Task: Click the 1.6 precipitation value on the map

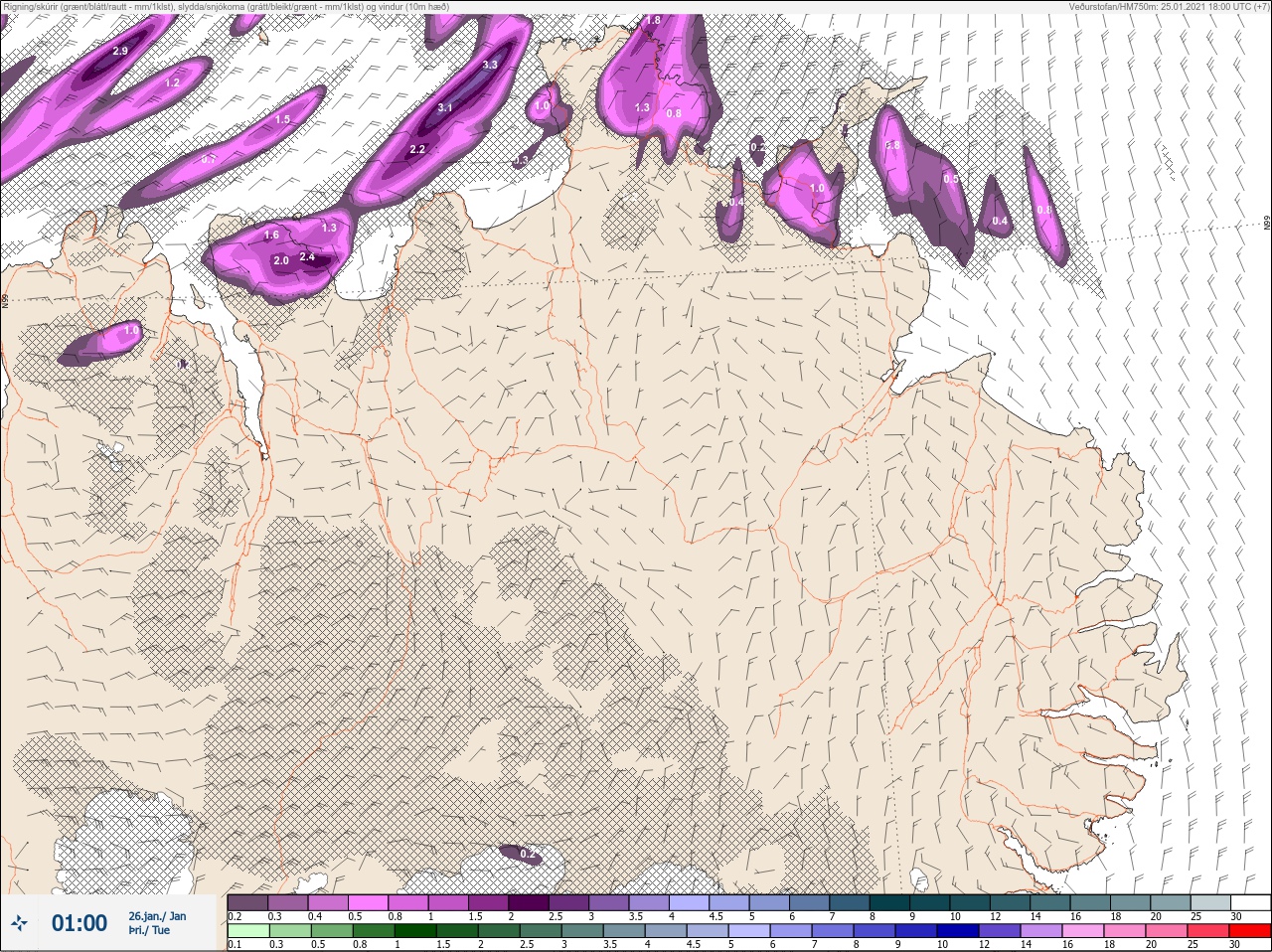Action: click(x=271, y=236)
